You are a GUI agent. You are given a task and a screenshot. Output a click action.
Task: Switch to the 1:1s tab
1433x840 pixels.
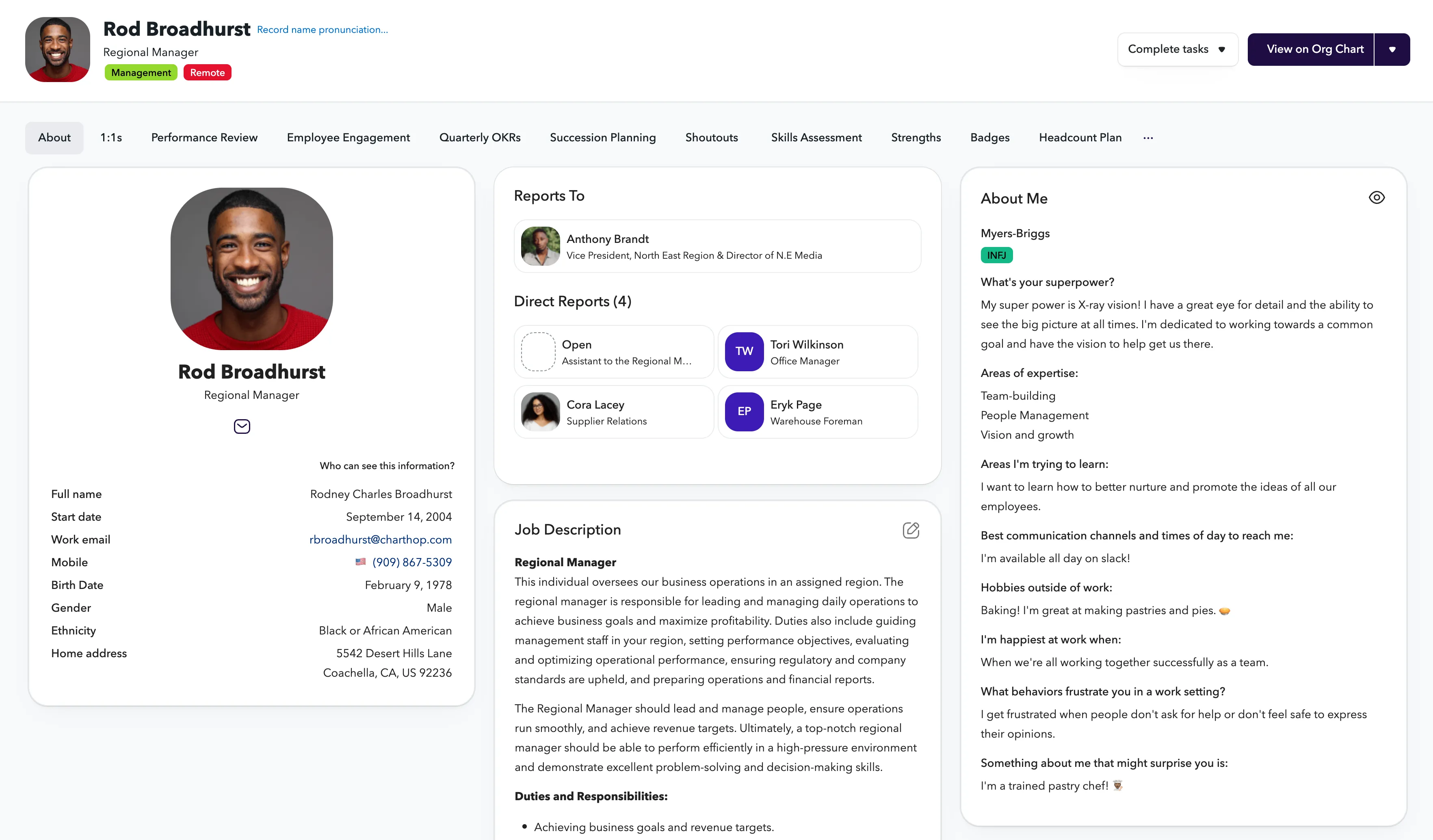(111, 138)
